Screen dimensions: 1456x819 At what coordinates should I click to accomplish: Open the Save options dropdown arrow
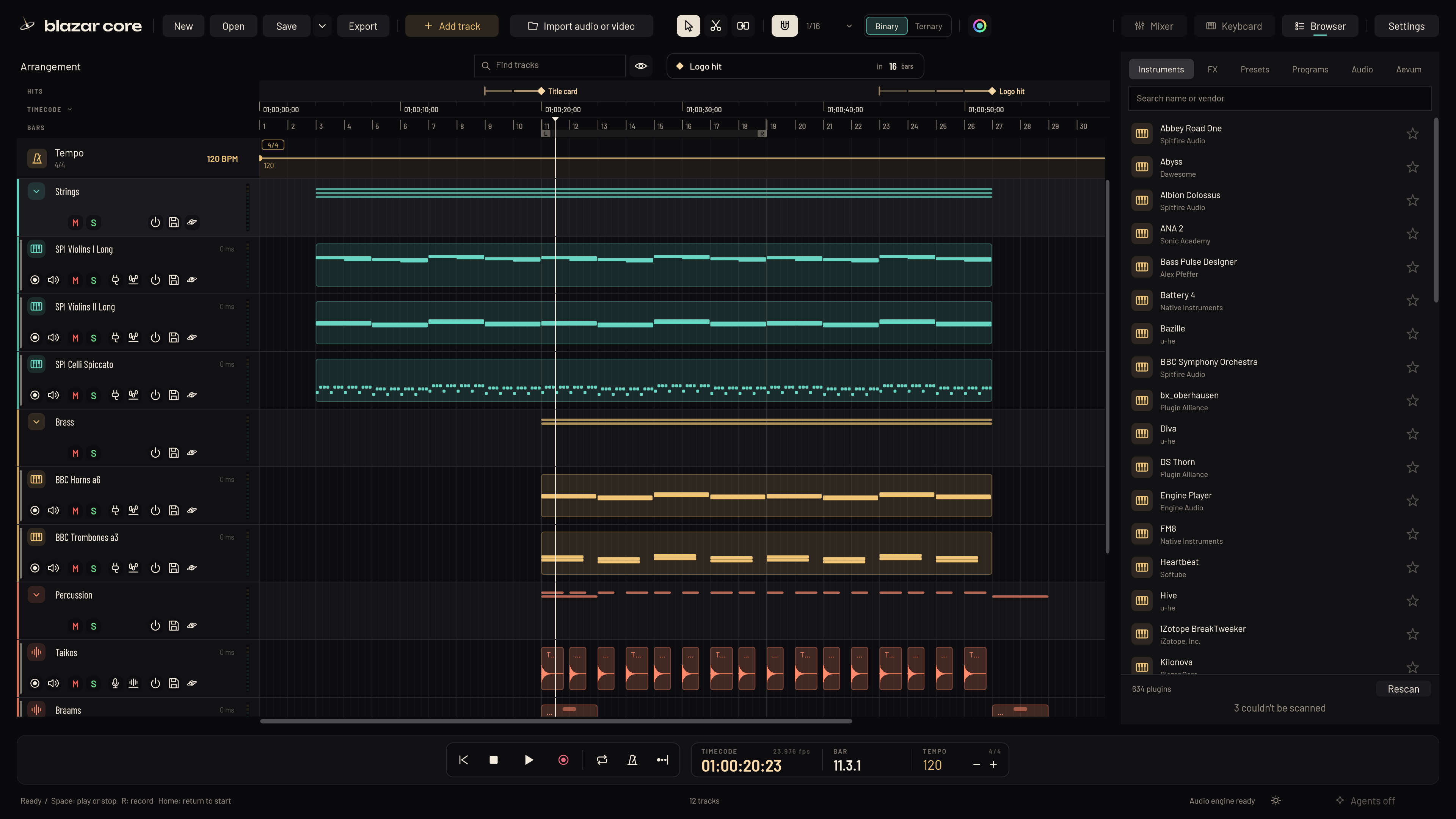point(322,26)
